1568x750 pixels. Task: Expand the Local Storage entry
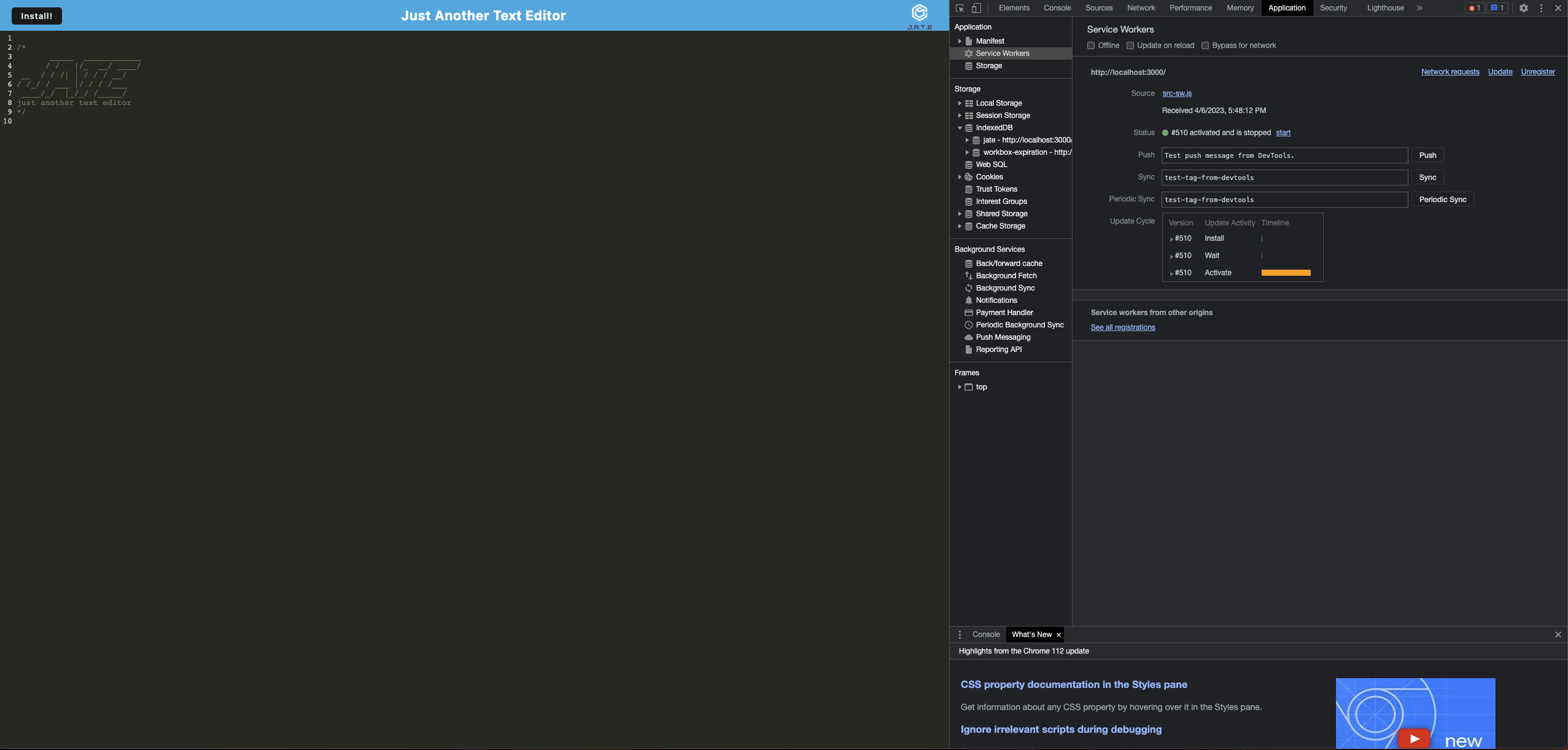960,103
